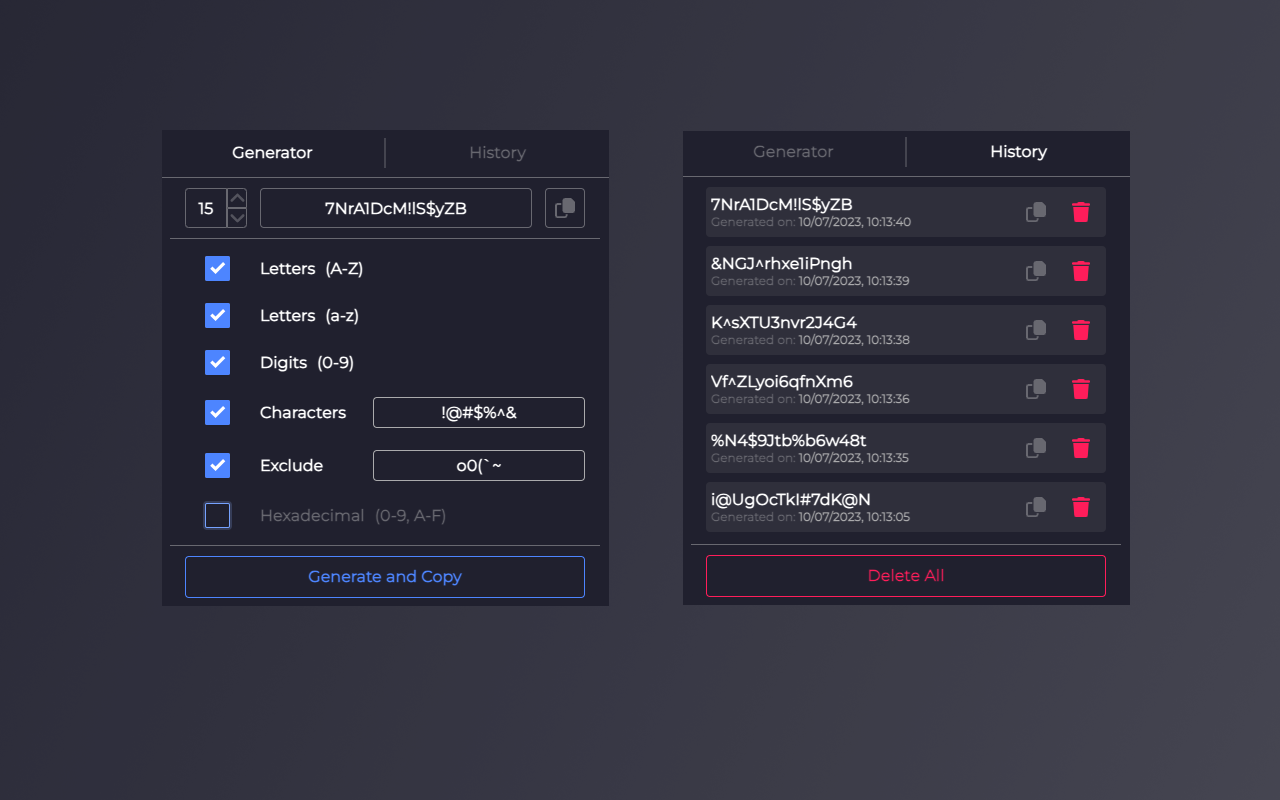Delete history entry &NGJ^rhxe1iPngh
Screen dimensions: 1280x800
pyautogui.click(x=1081, y=271)
